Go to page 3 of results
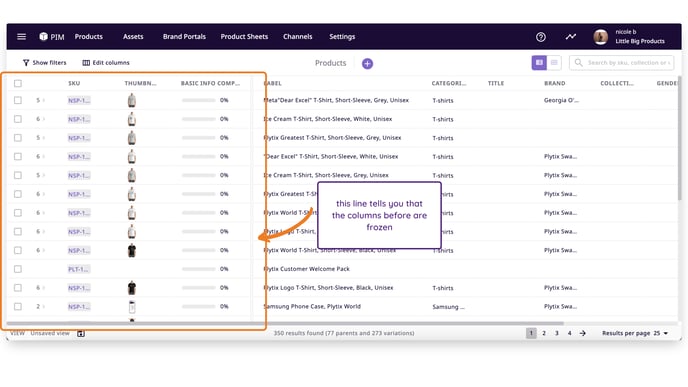This screenshot has width=688, height=387. pyautogui.click(x=557, y=333)
